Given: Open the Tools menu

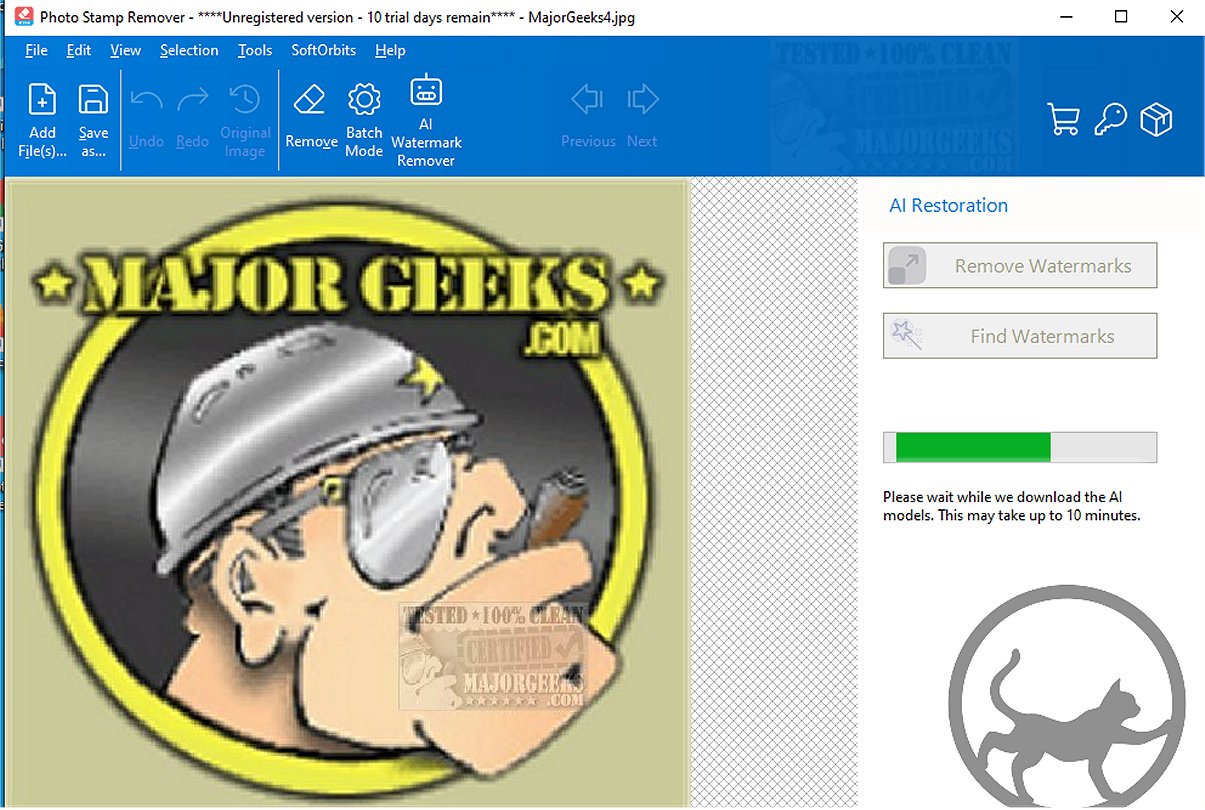Looking at the screenshot, I should [x=255, y=50].
